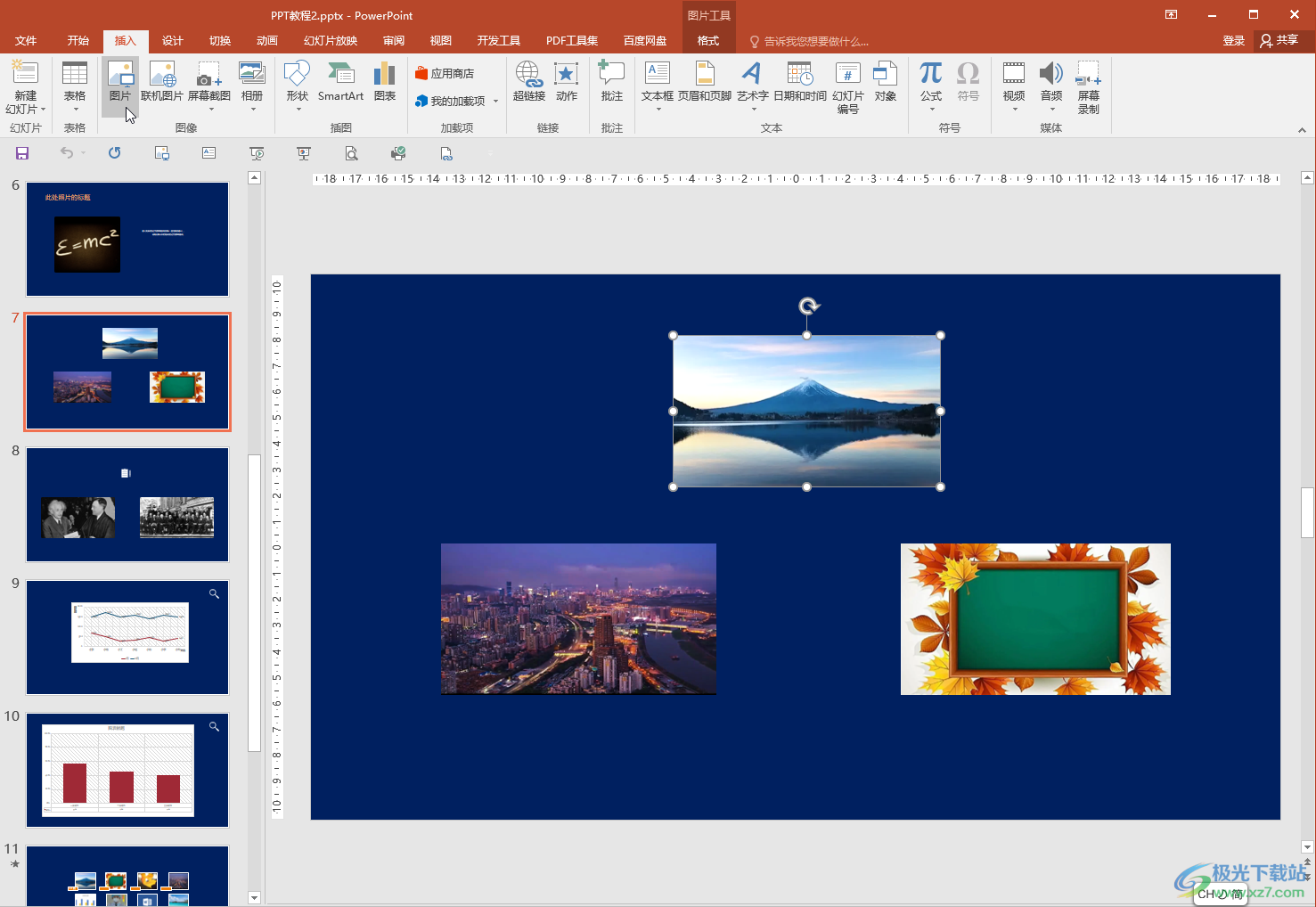Screen dimensions: 1316x907
Task: Open the App Store (应用商店) add-in
Action: click(x=445, y=74)
